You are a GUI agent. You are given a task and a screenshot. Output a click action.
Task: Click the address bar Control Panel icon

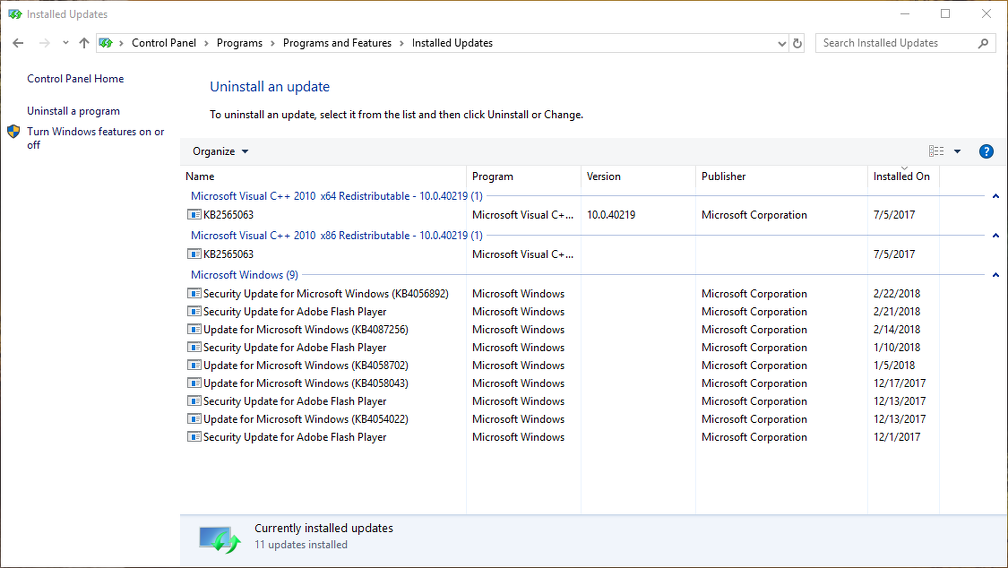[106, 43]
